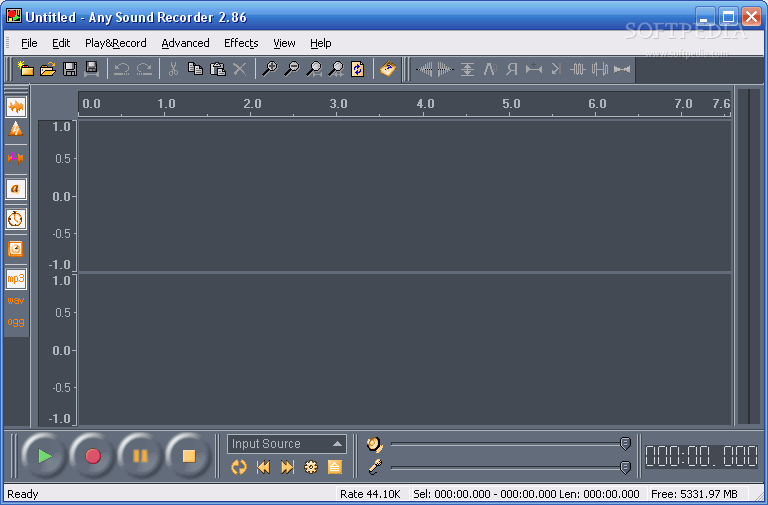Viewport: 768px width, 505px height.
Task: Click the disabled insert silence effect icon
Action: click(x=534, y=70)
